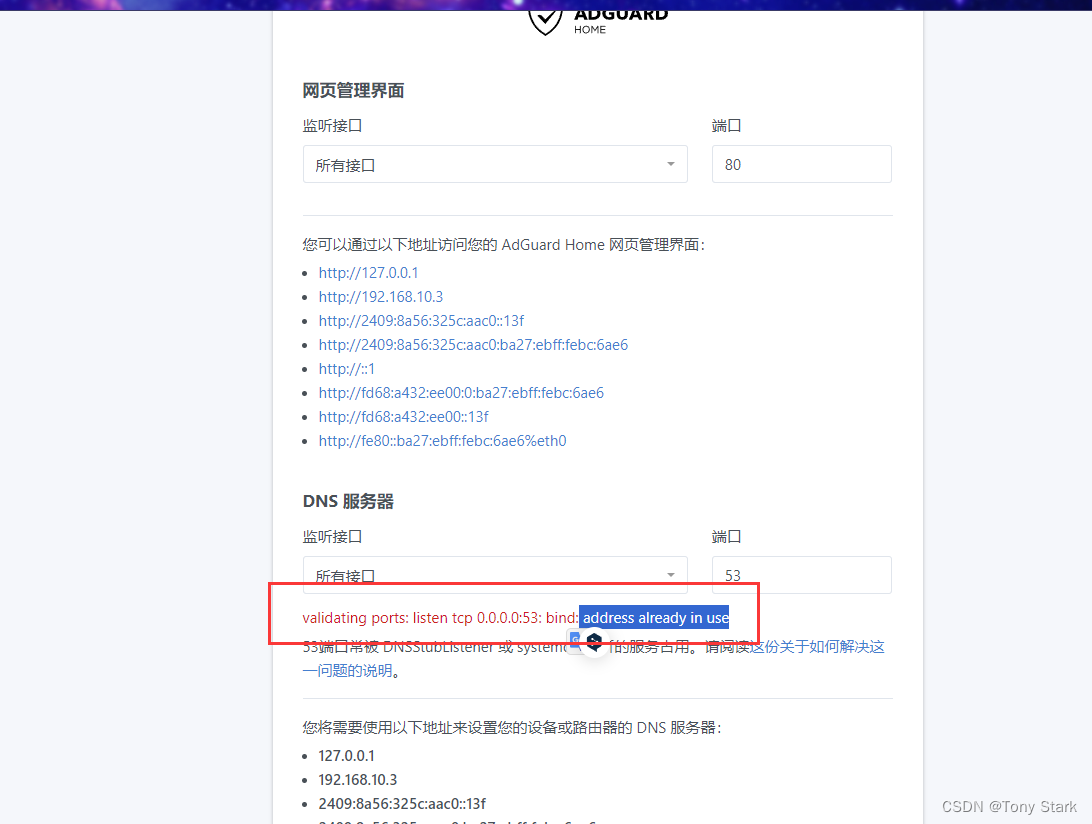Click the AdGuard Home shield logo
The image size is (1092, 824).
tap(545, 20)
